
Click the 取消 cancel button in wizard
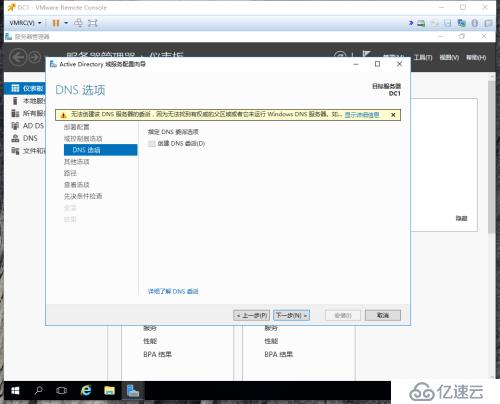[383, 315]
